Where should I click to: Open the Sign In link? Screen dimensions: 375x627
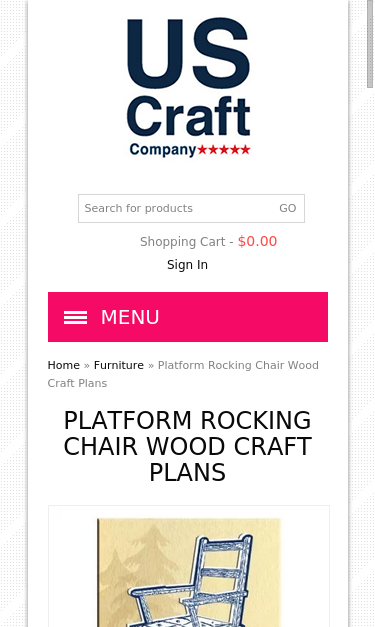(188, 265)
